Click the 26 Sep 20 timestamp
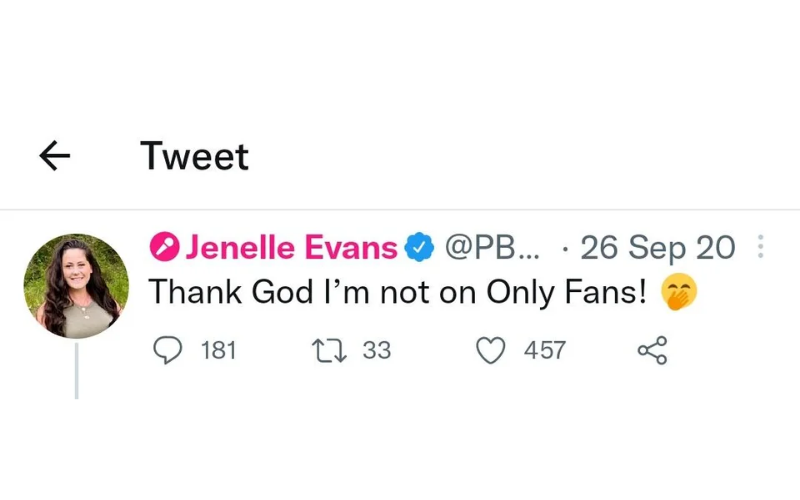Image resolution: width=800 pixels, height=500 pixels. point(658,248)
